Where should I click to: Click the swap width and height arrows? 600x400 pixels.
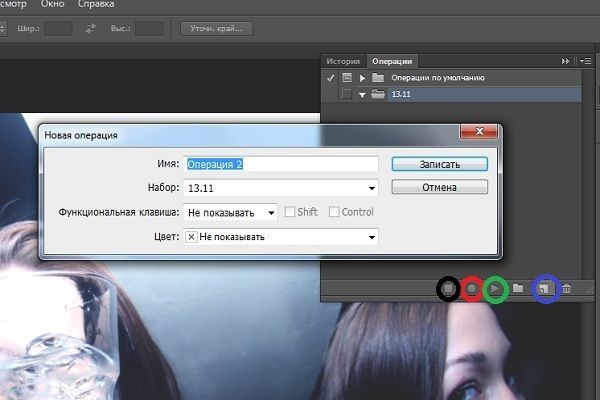(91, 28)
